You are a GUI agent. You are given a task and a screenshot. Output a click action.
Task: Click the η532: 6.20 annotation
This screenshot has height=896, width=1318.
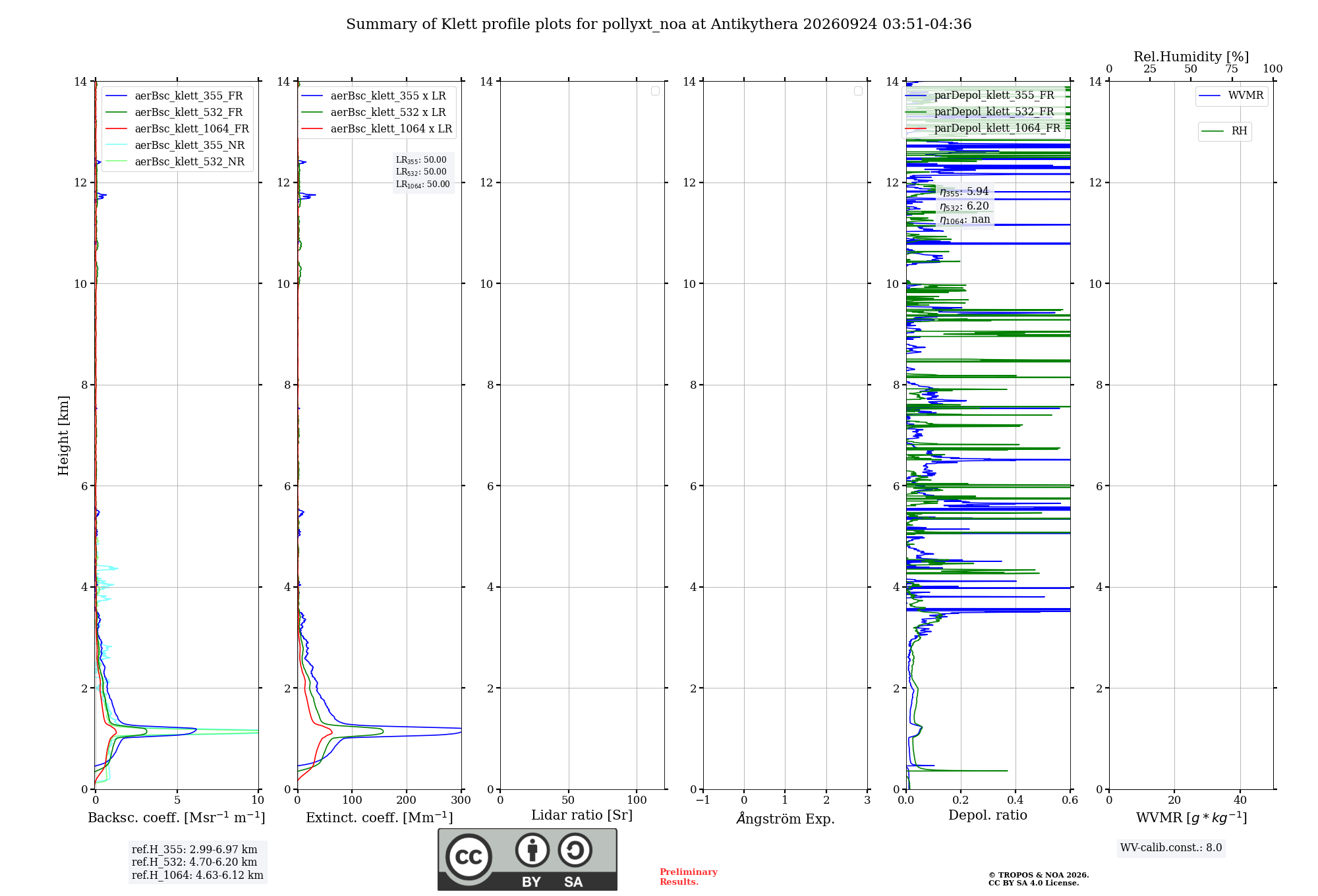pyautogui.click(x=964, y=206)
